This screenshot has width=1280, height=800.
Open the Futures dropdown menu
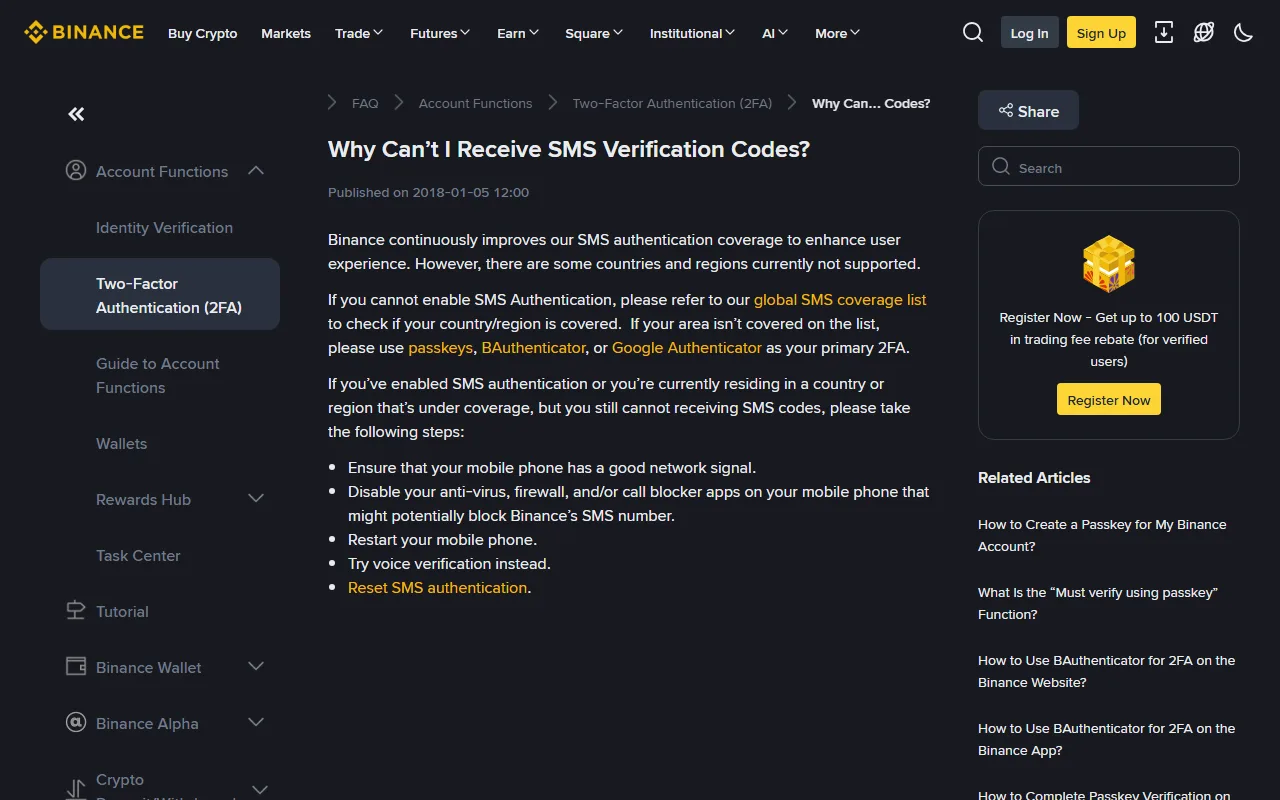[x=440, y=33]
